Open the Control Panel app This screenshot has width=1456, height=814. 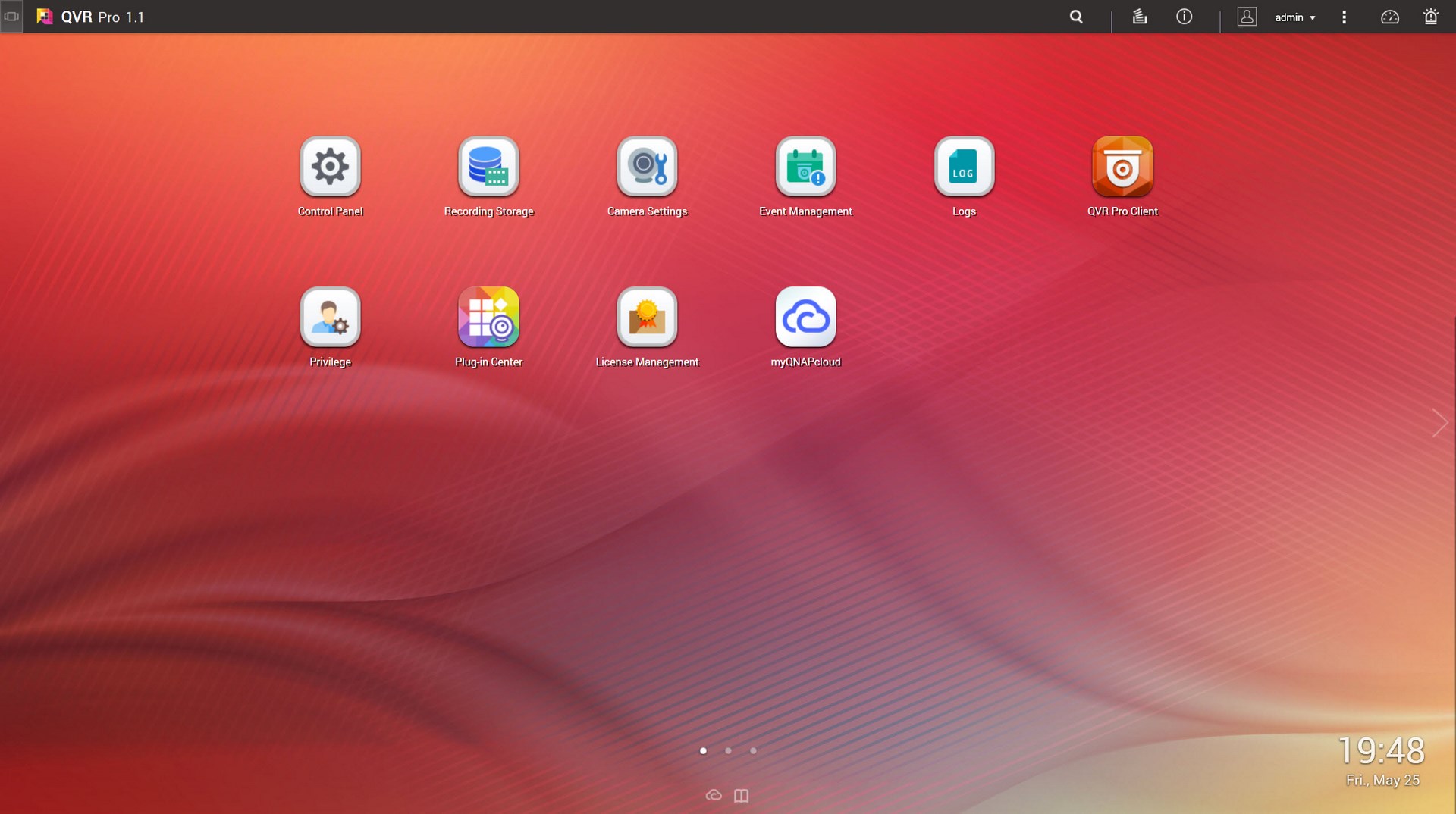coord(330,167)
